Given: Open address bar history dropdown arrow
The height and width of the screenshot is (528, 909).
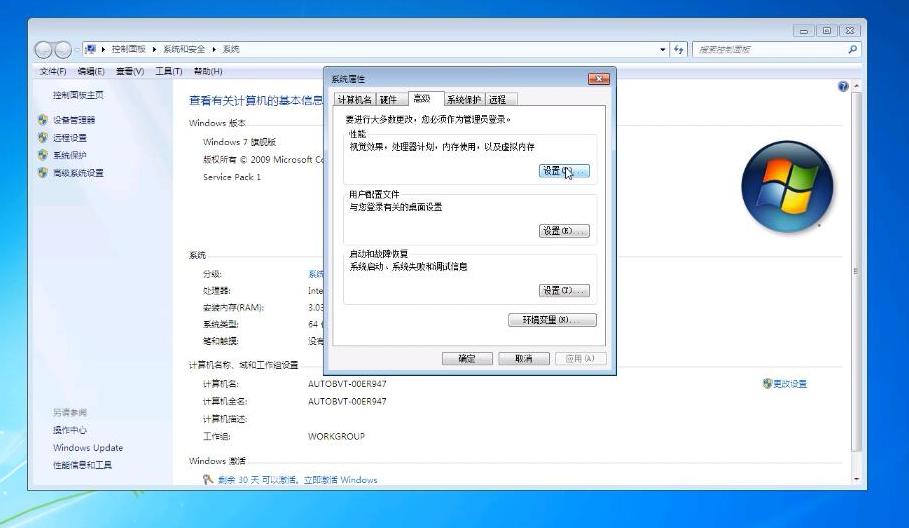Looking at the screenshot, I should point(663,49).
